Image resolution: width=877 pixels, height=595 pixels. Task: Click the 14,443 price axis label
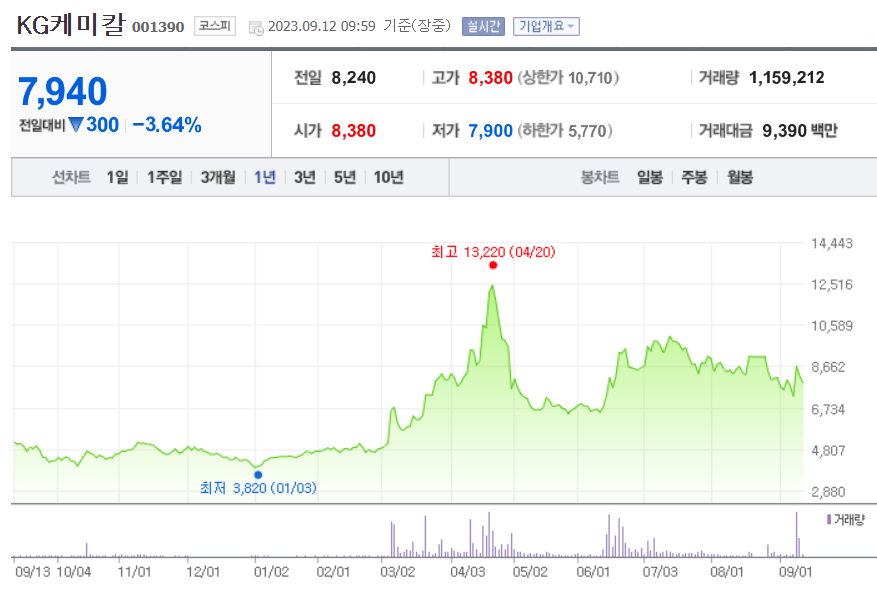[x=832, y=243]
